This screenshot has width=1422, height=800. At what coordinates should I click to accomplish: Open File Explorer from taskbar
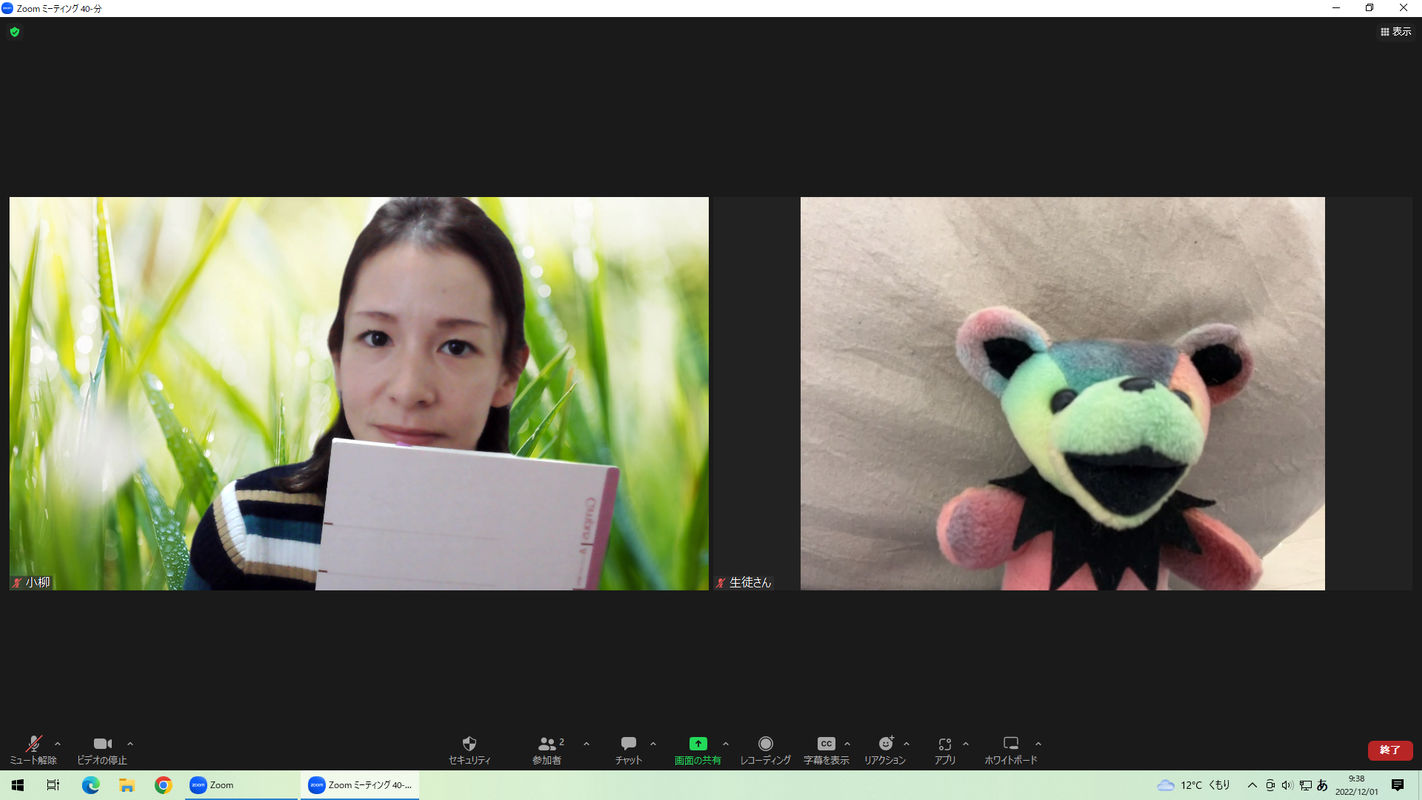[x=127, y=785]
